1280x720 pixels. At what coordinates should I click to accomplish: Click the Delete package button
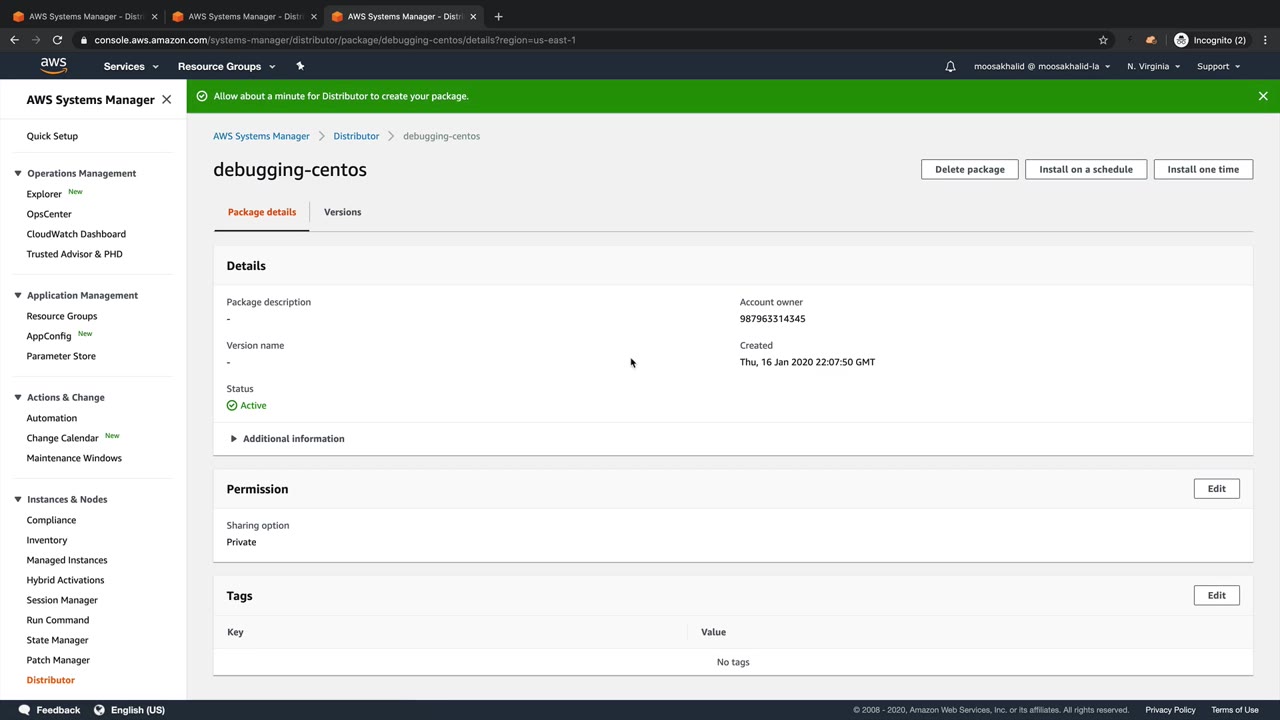coord(970,169)
